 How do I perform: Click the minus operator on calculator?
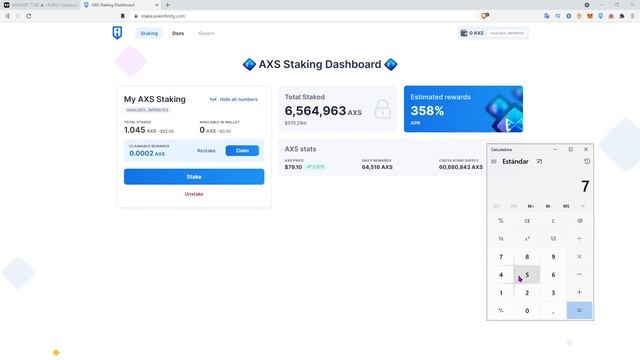tap(579, 275)
